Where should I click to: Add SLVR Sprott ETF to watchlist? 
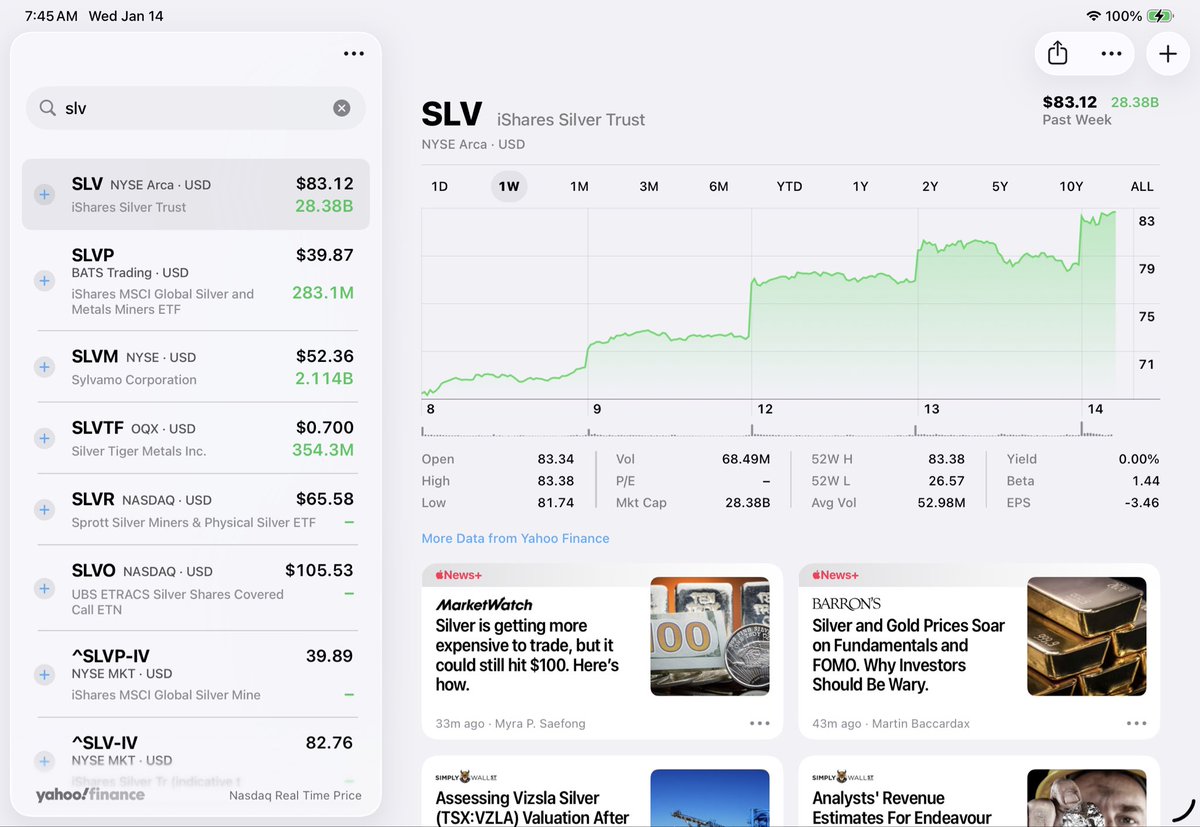[44, 510]
